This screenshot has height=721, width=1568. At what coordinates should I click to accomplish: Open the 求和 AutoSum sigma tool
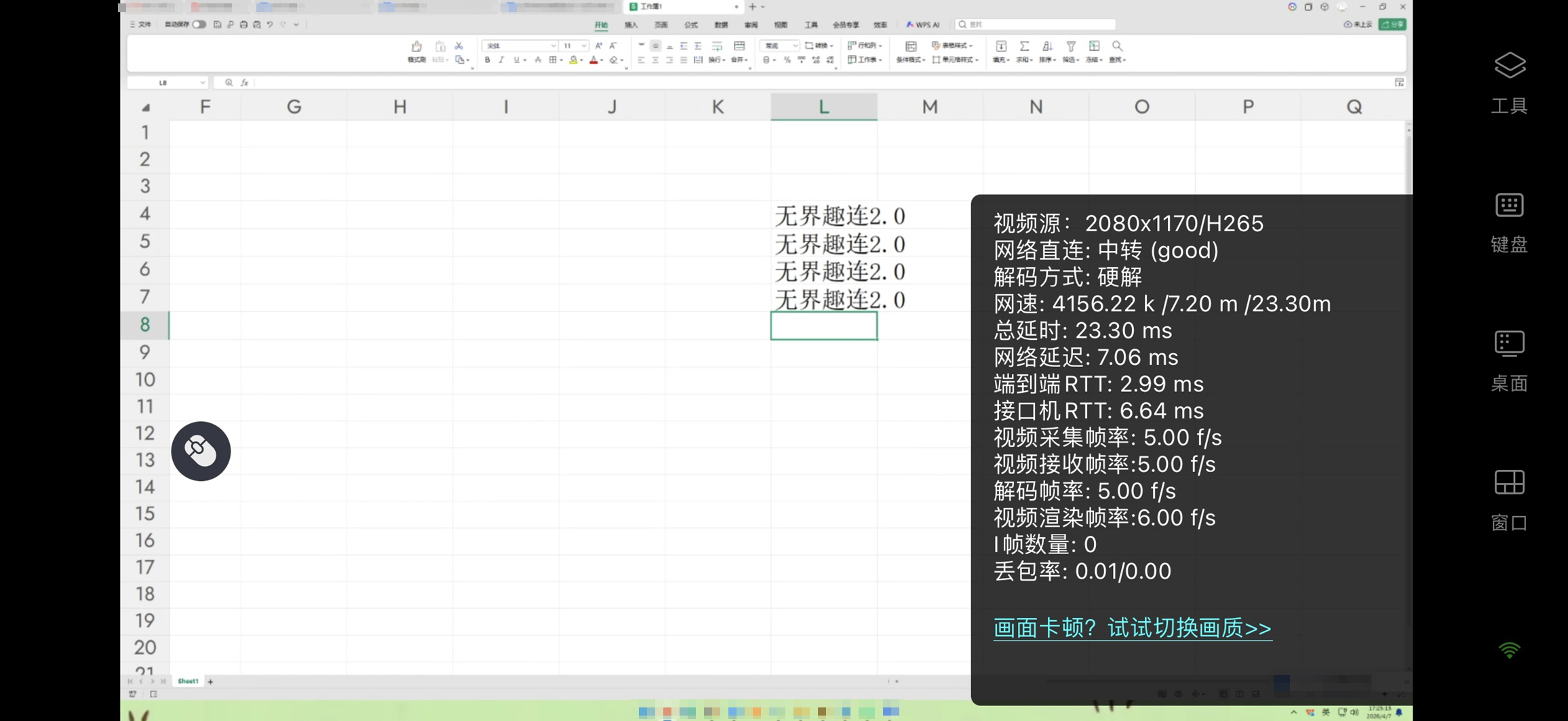coord(1024,47)
